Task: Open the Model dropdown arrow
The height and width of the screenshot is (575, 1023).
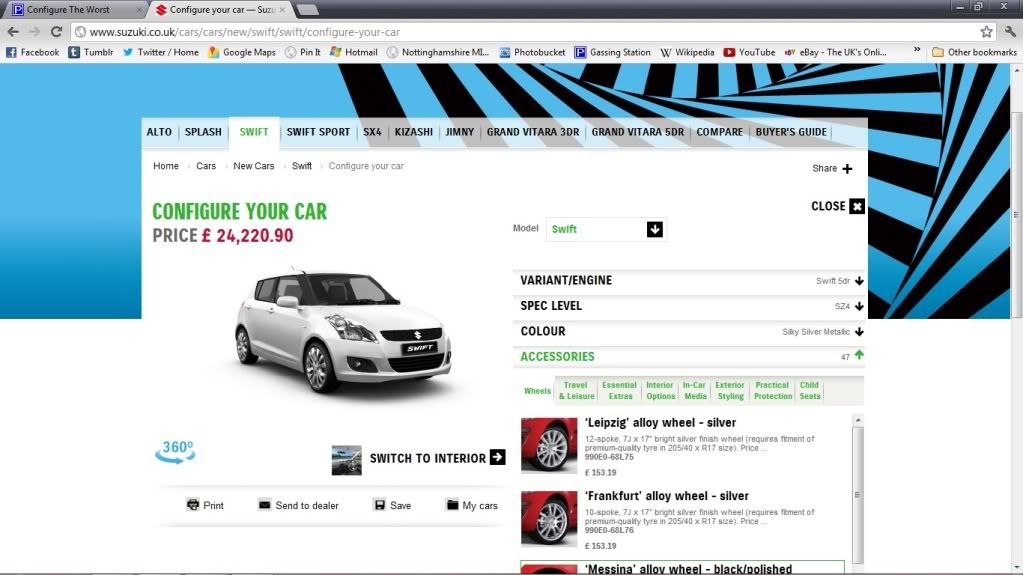Action: click(655, 229)
